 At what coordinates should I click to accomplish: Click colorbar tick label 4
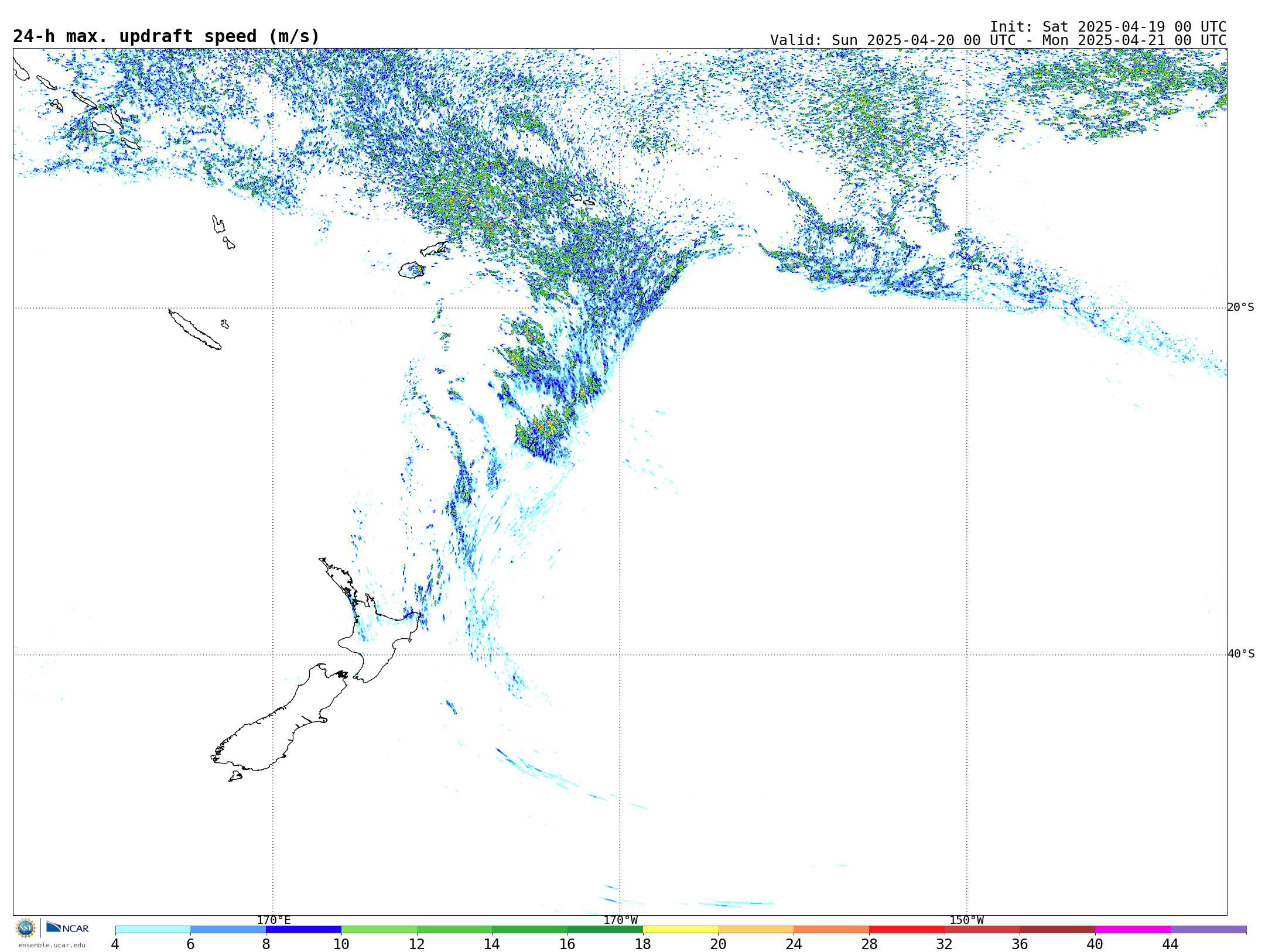tap(115, 944)
